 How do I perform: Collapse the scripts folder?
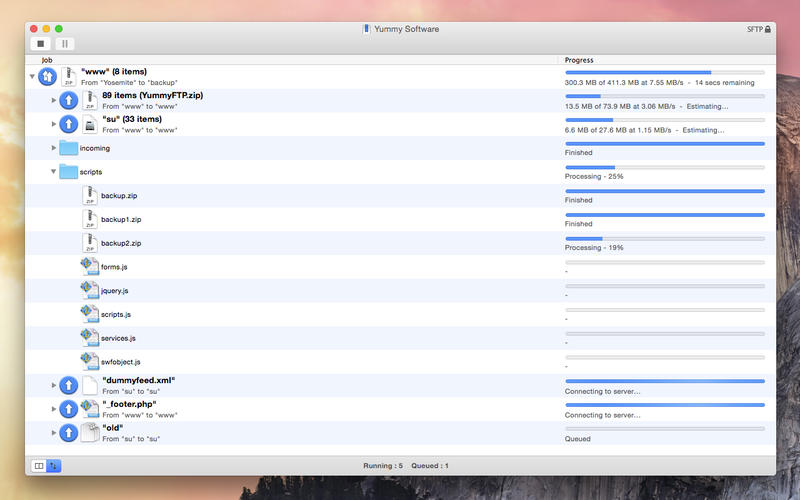click(x=53, y=172)
